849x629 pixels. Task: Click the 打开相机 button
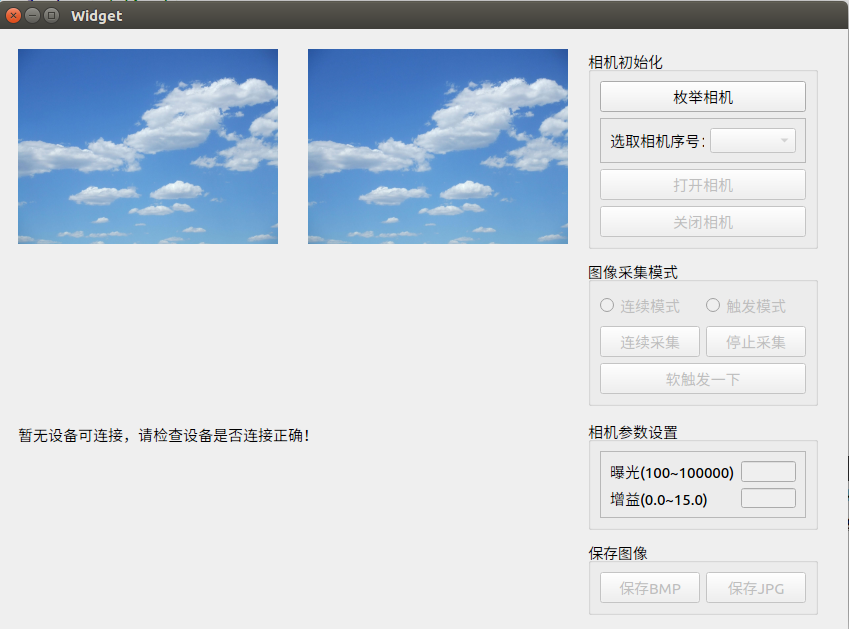(x=702, y=185)
